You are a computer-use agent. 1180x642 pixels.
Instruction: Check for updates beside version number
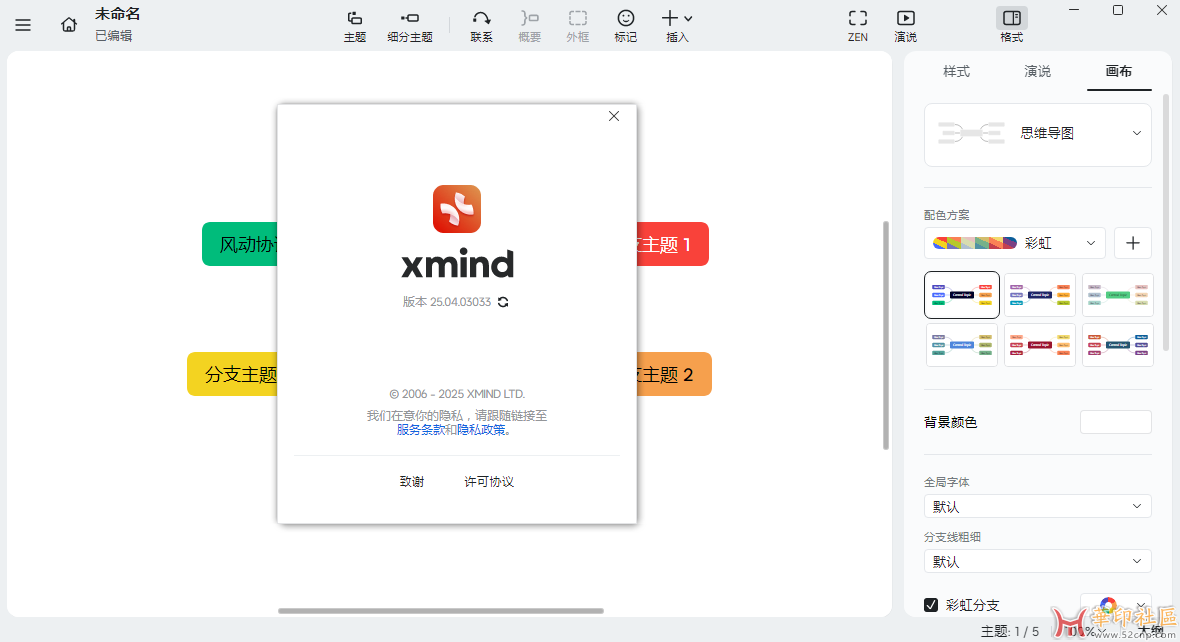[503, 302]
